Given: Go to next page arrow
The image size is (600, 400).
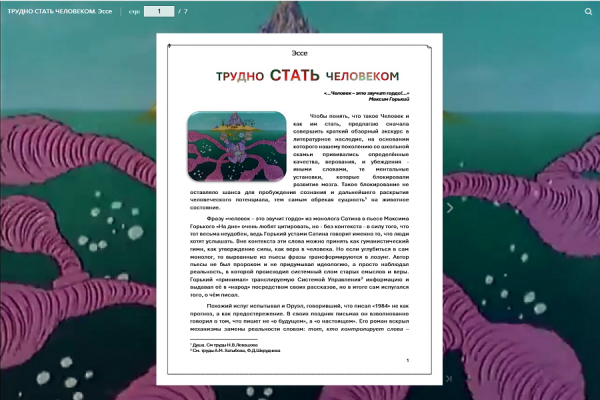Looking at the screenshot, I should (450, 208).
